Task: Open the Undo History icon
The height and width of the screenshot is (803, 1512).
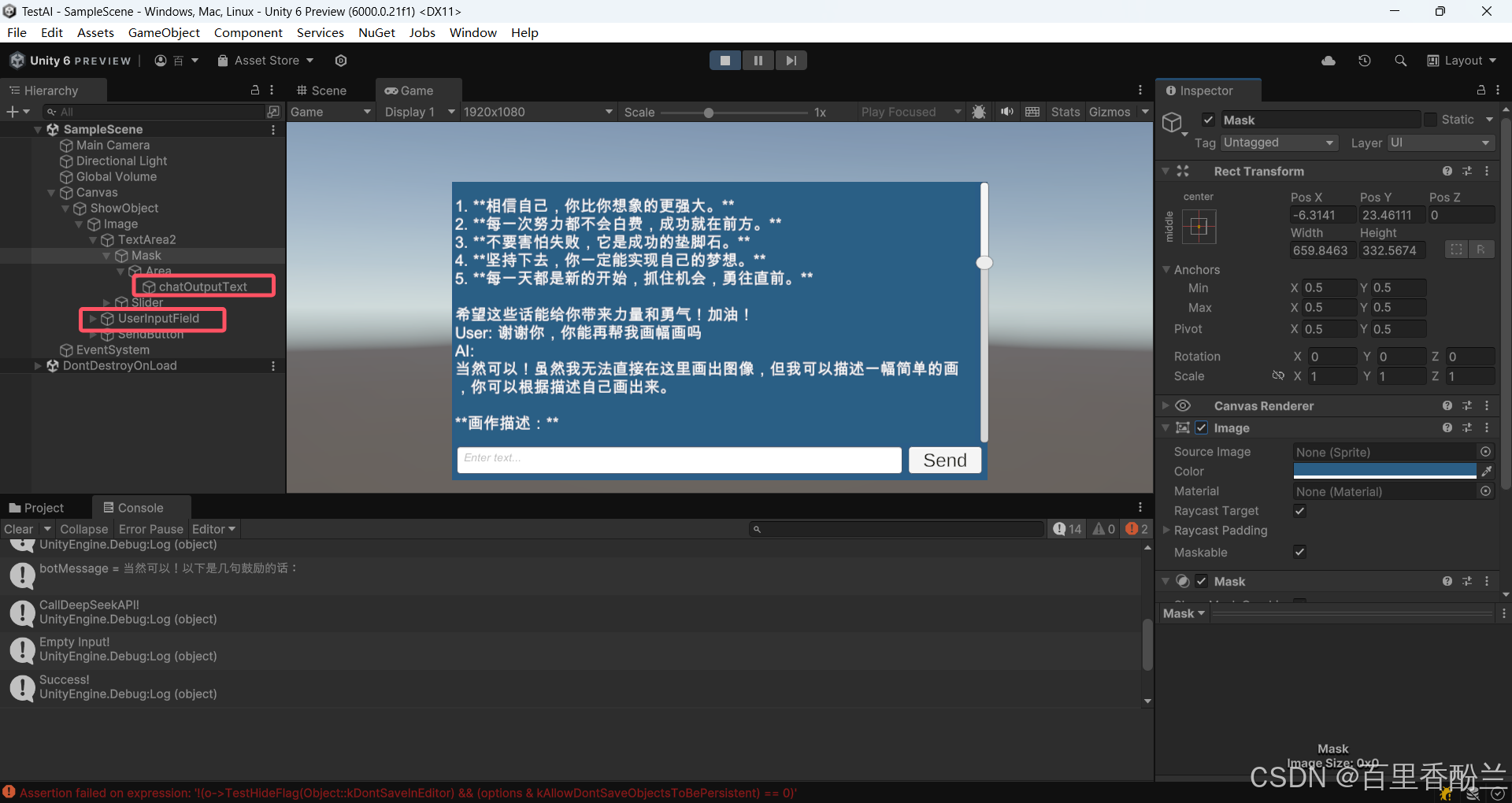Action: (1365, 61)
